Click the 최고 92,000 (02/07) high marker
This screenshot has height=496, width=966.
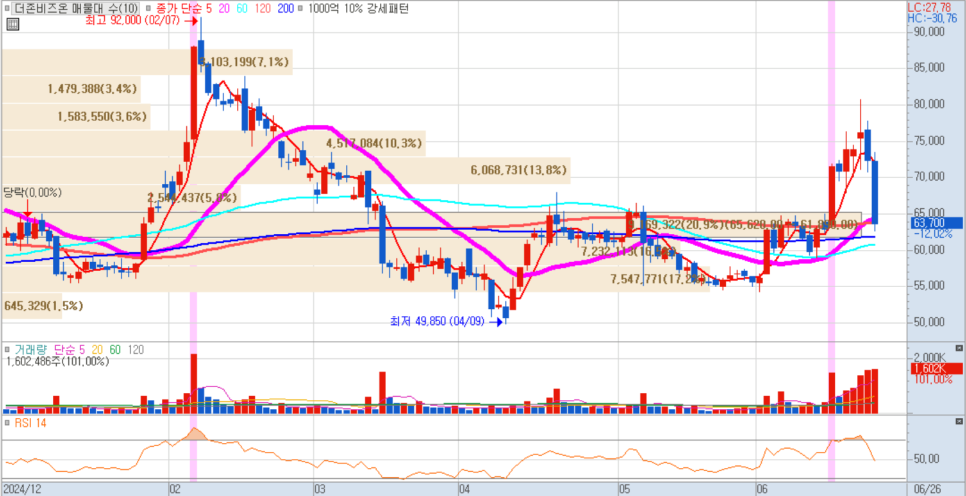coord(138,19)
